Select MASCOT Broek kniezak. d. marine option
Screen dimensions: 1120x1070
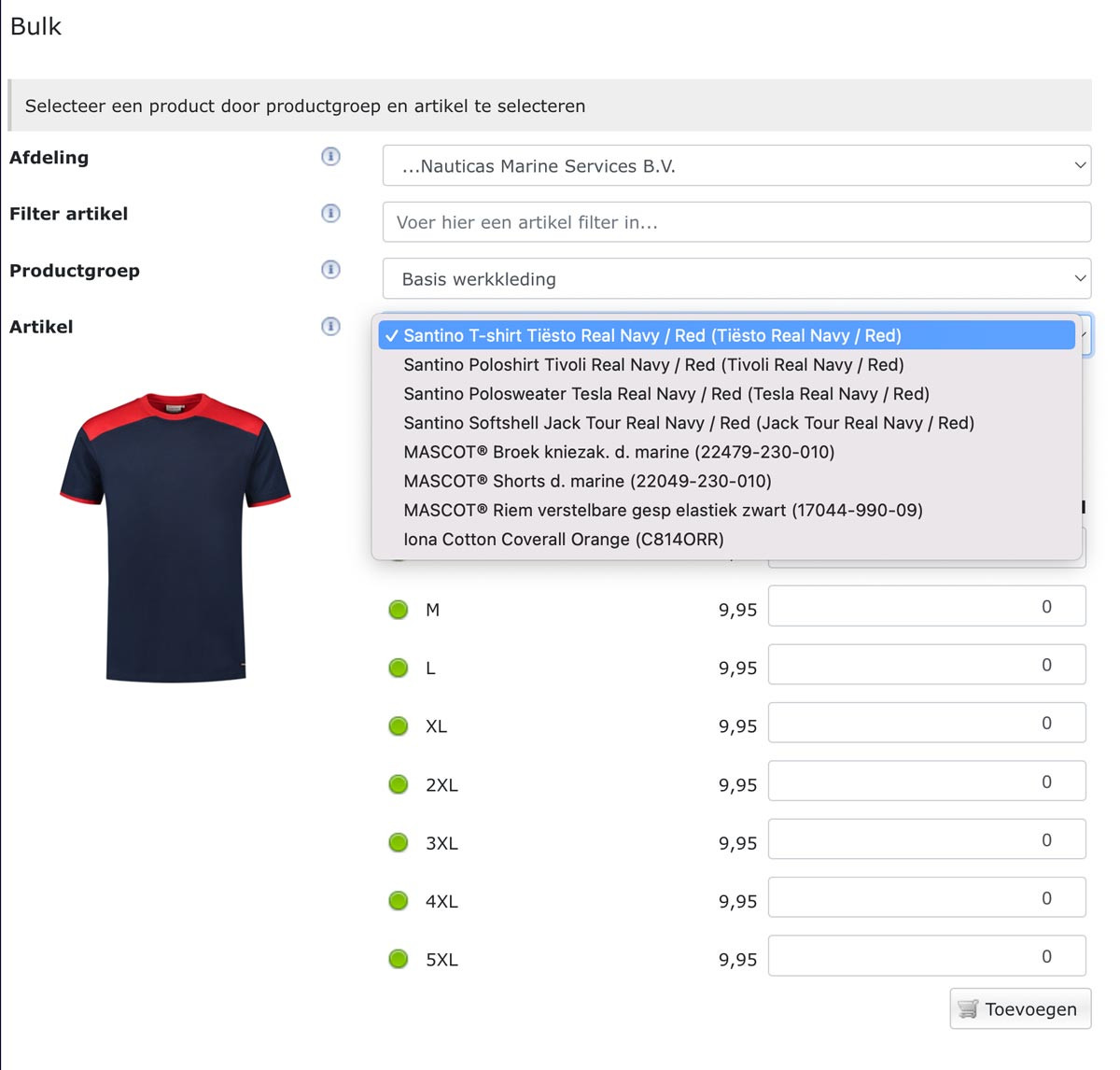click(x=726, y=452)
